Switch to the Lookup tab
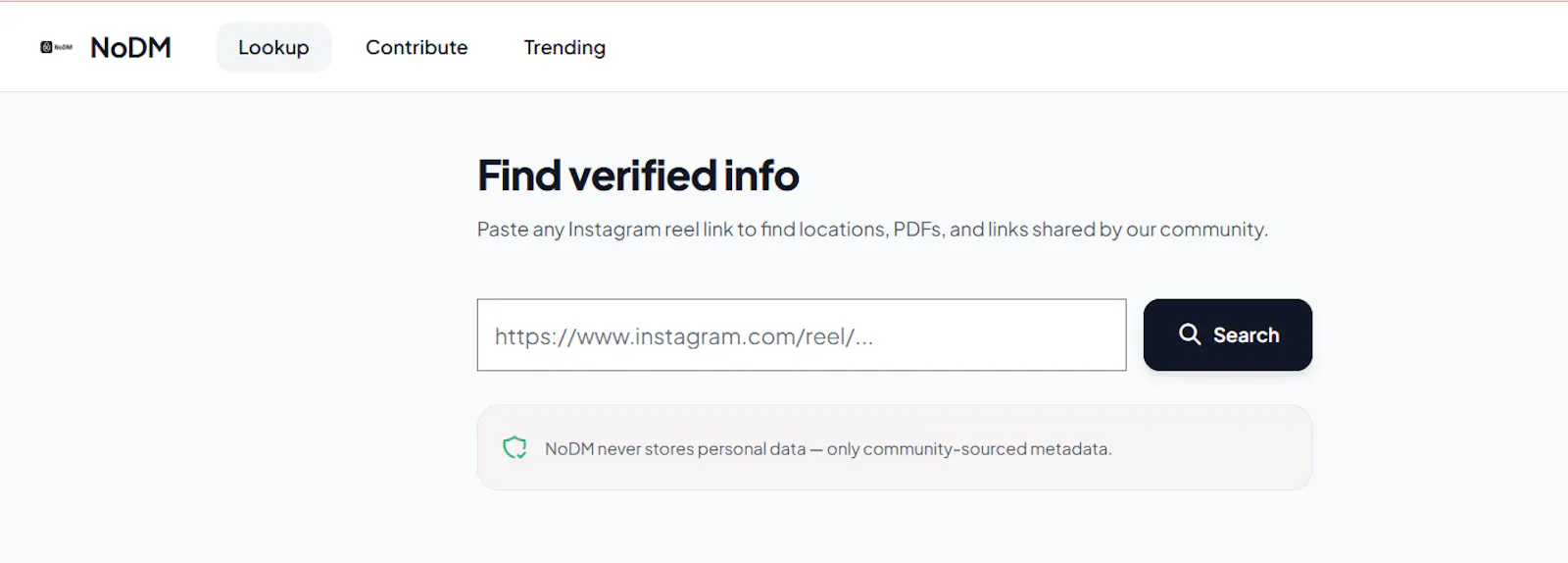The height and width of the screenshot is (563, 1568). [273, 47]
